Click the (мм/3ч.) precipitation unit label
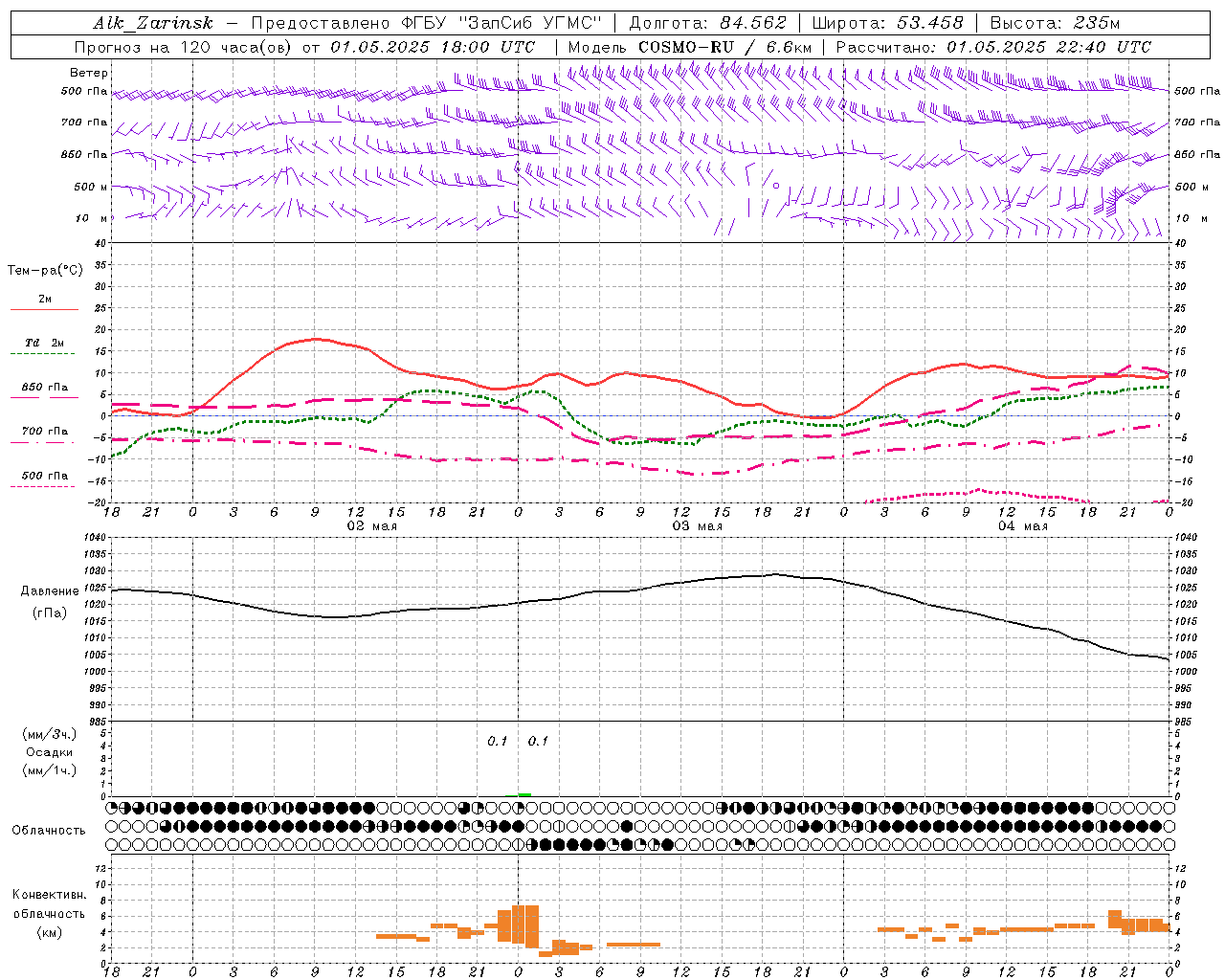The width and height of the screenshot is (1225, 980). [49, 734]
